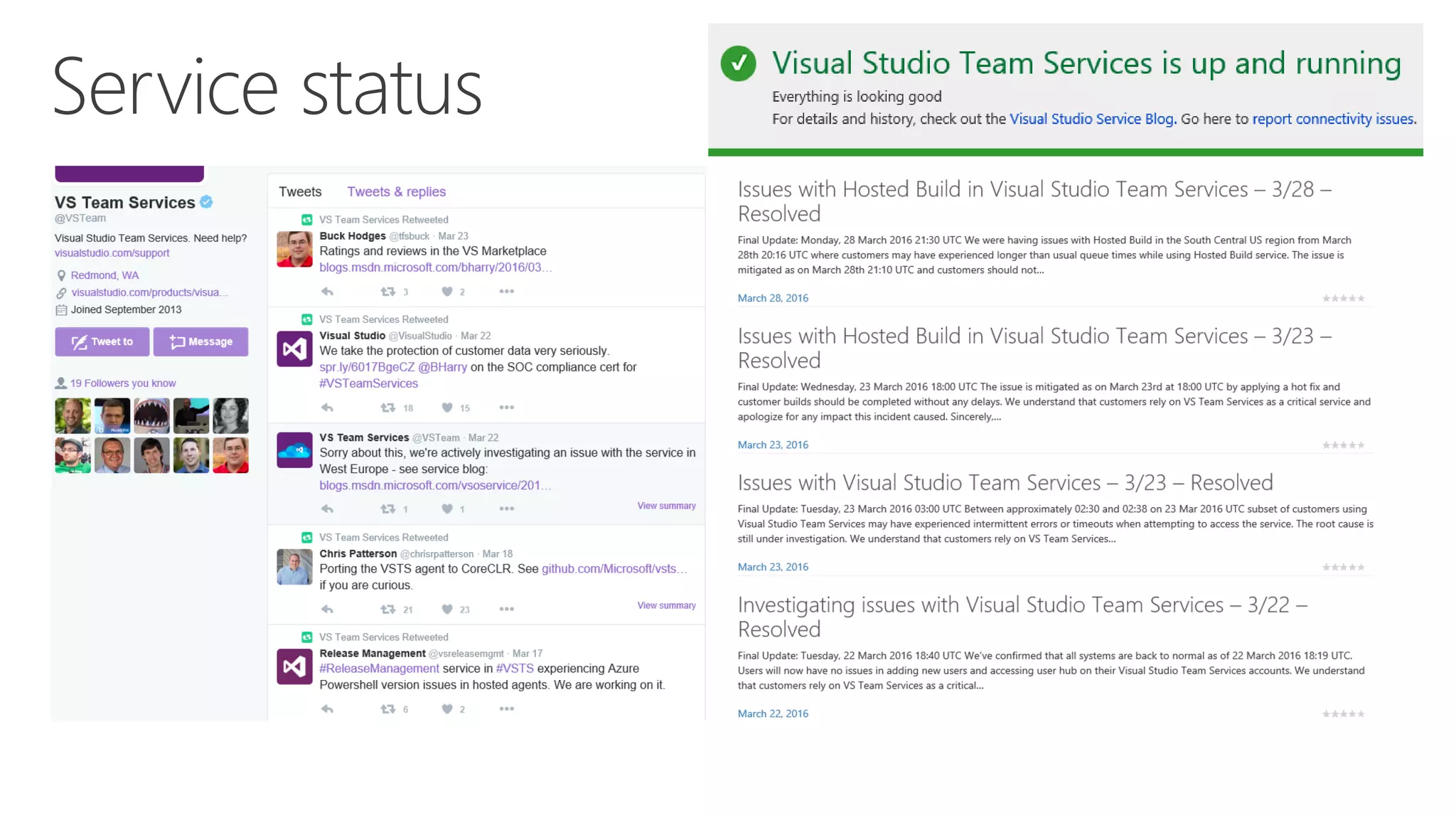Click the Joined September 2013 text
Screen dimensions: 1456x818
coord(126,309)
